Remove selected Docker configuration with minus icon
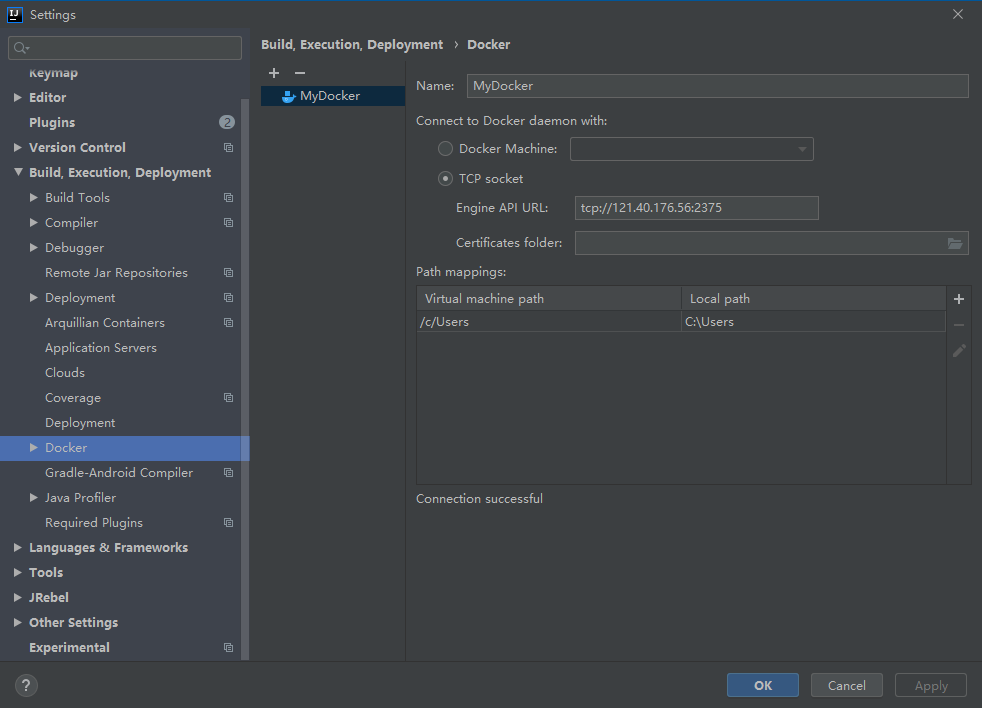The height and width of the screenshot is (708, 982). pyautogui.click(x=300, y=73)
